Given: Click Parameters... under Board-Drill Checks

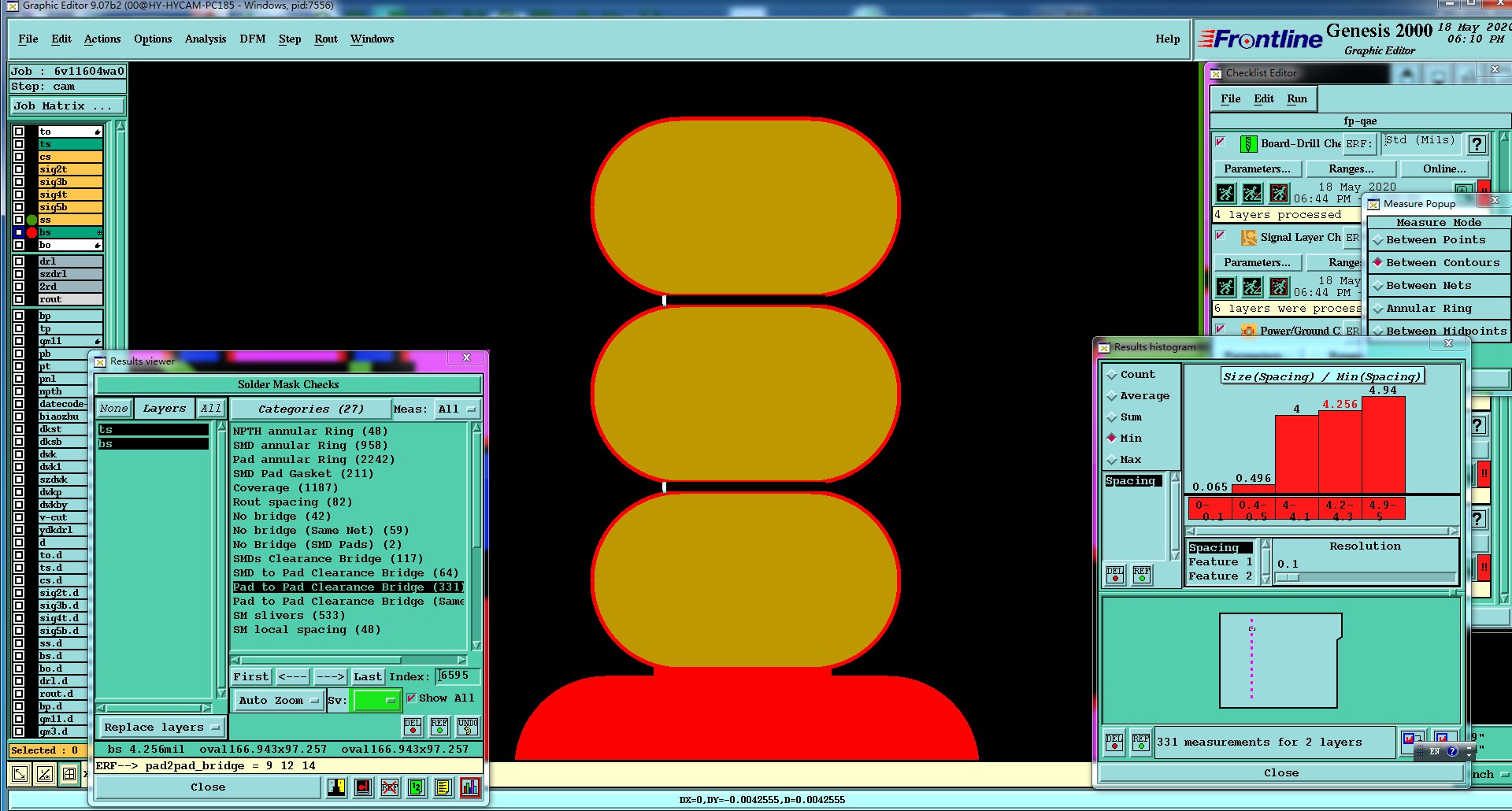Looking at the screenshot, I should point(1257,169).
